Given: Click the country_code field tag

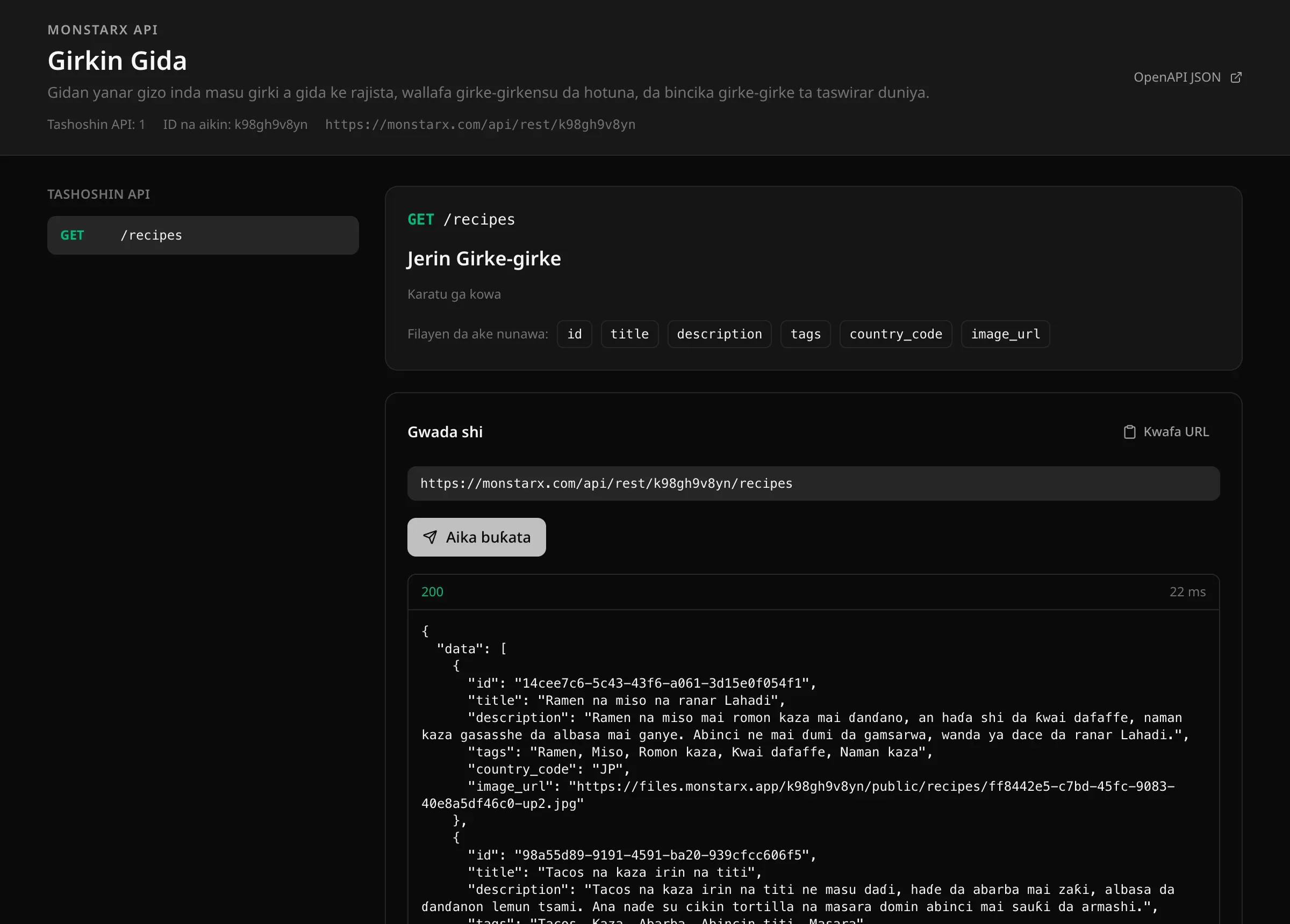Looking at the screenshot, I should [x=895, y=334].
